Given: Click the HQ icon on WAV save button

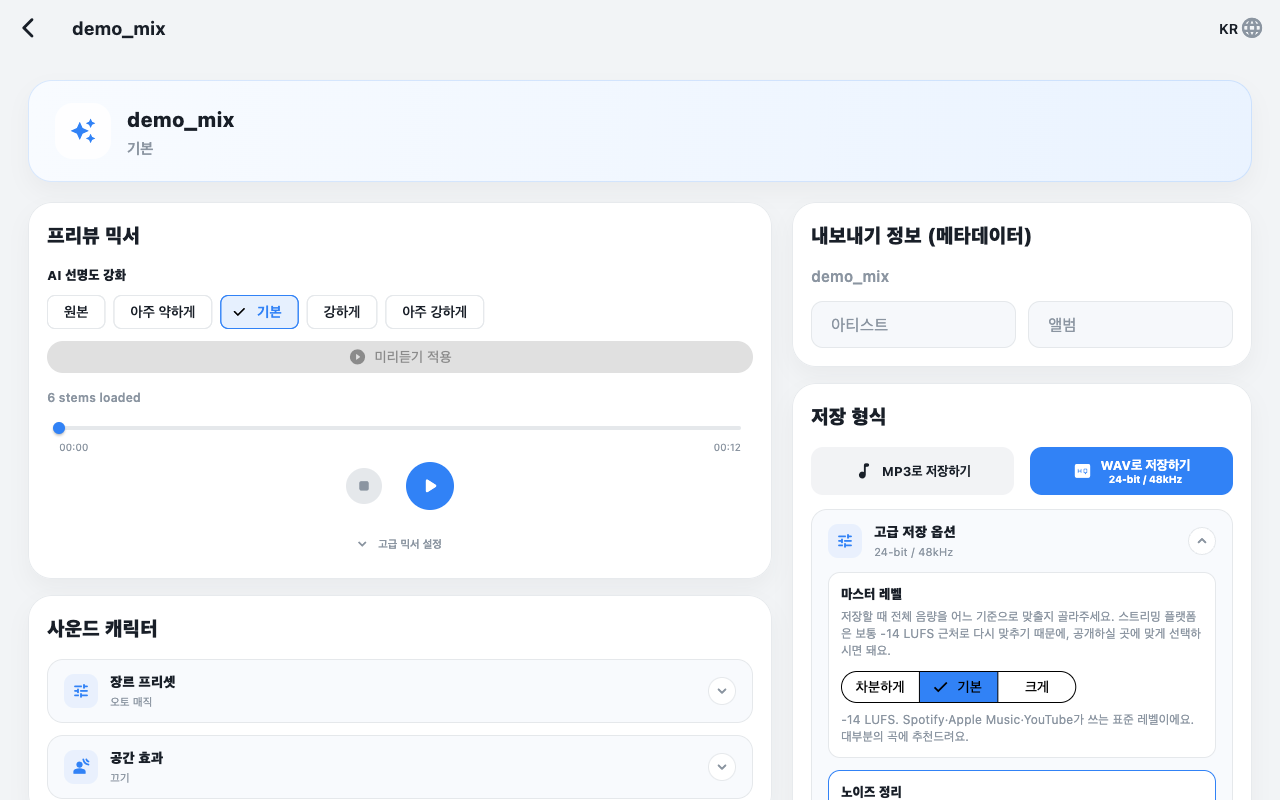Looking at the screenshot, I should click(1082, 471).
